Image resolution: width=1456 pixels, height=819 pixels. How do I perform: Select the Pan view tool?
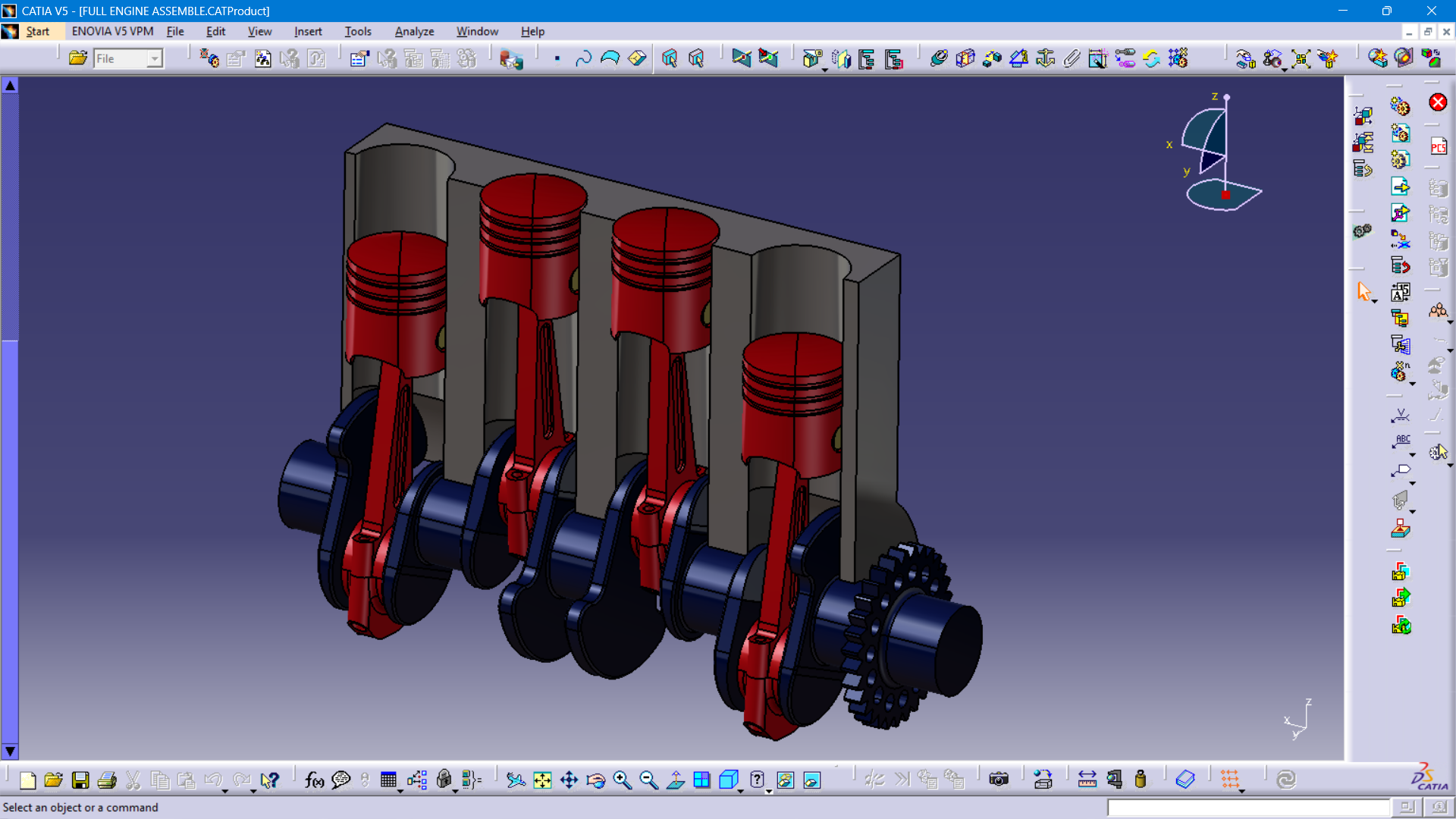pos(569,780)
